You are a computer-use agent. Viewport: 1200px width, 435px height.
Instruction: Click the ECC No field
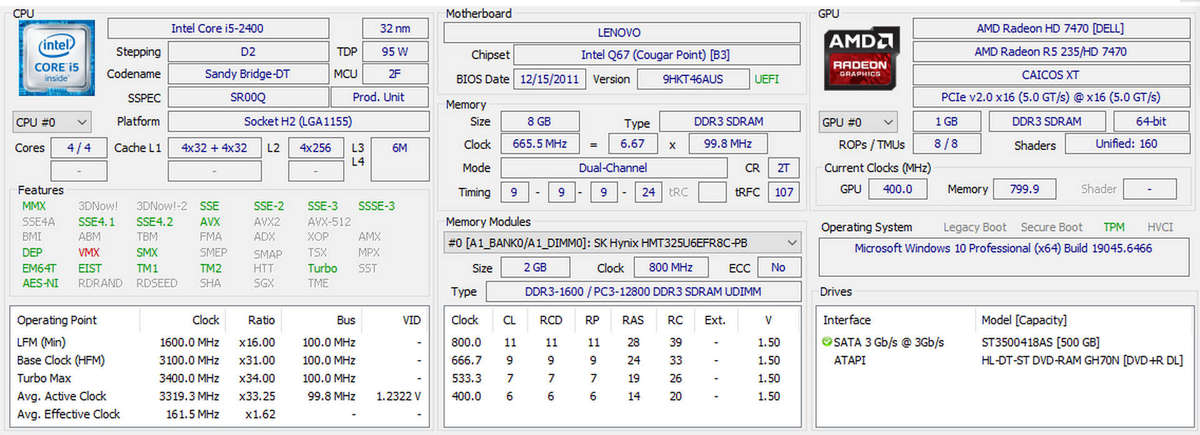(x=779, y=268)
